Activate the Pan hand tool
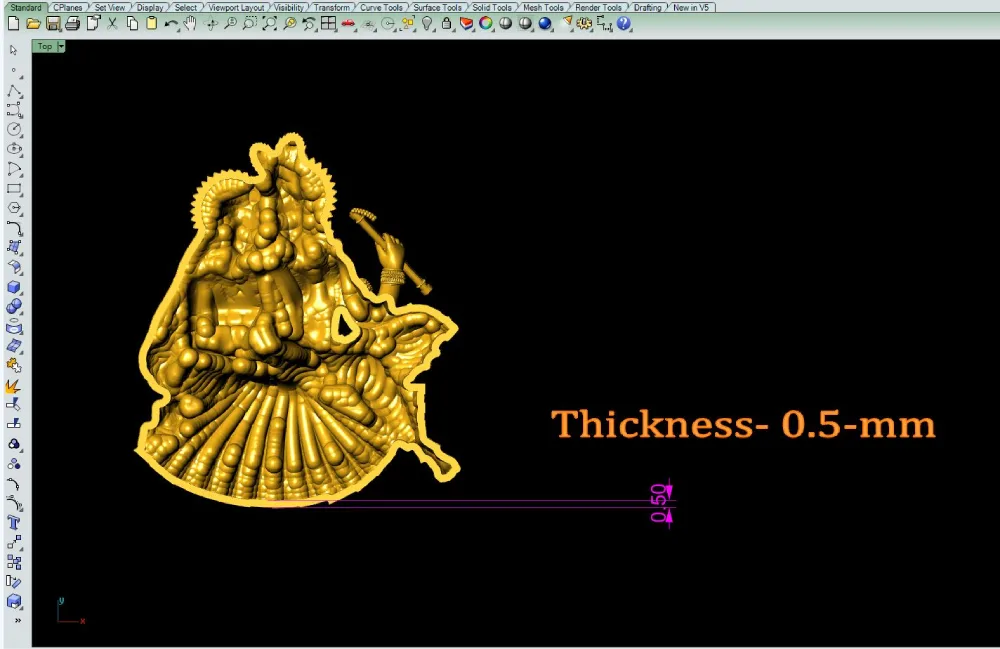 click(190, 24)
